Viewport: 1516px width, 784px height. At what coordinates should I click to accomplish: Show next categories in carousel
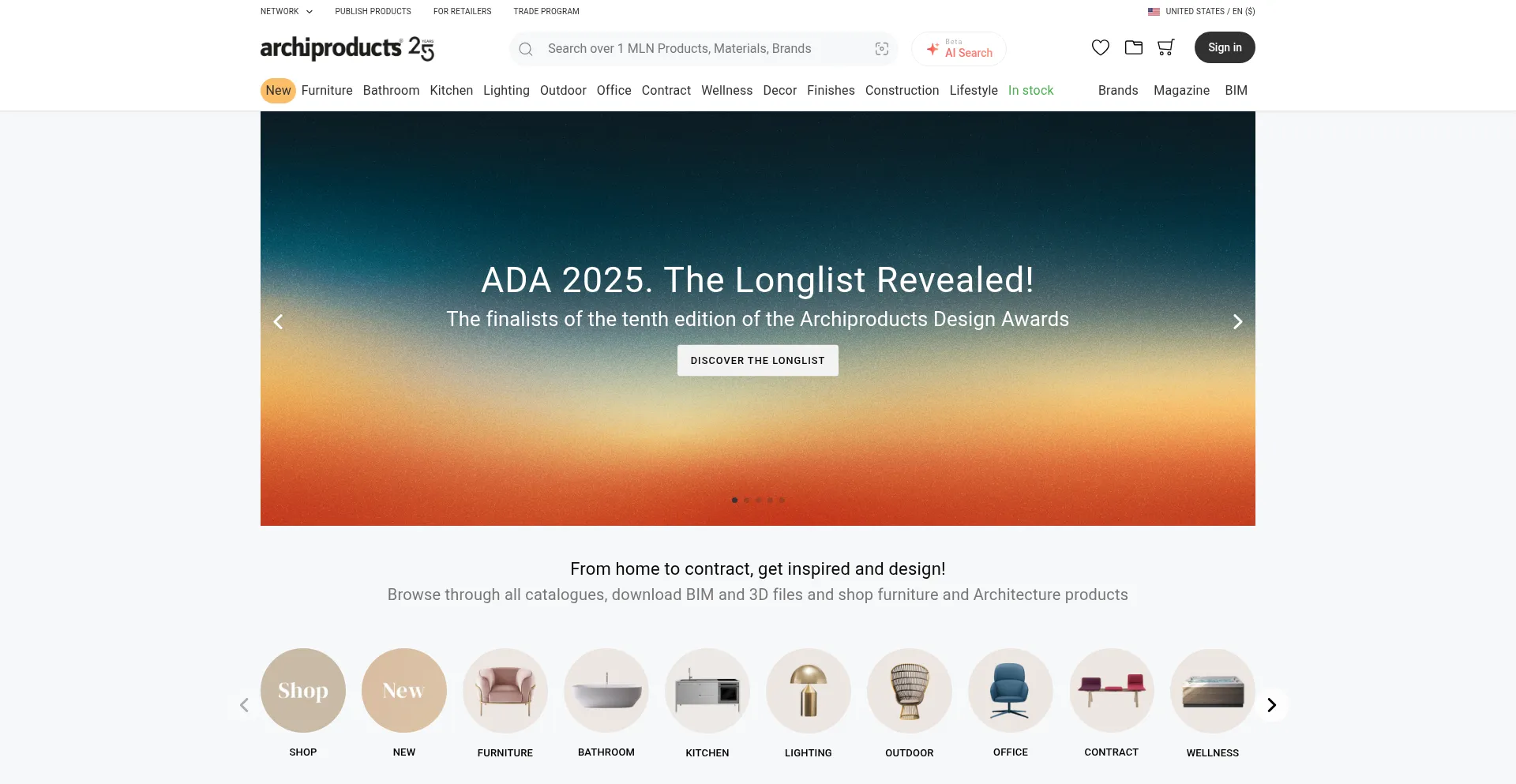(1271, 705)
